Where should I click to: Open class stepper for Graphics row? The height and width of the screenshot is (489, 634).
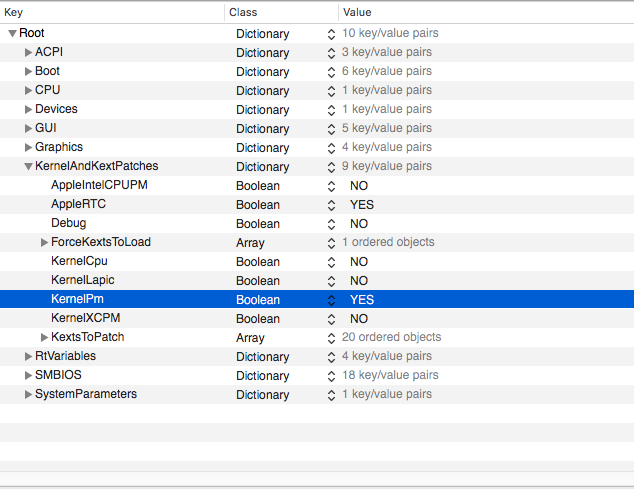tap(331, 148)
